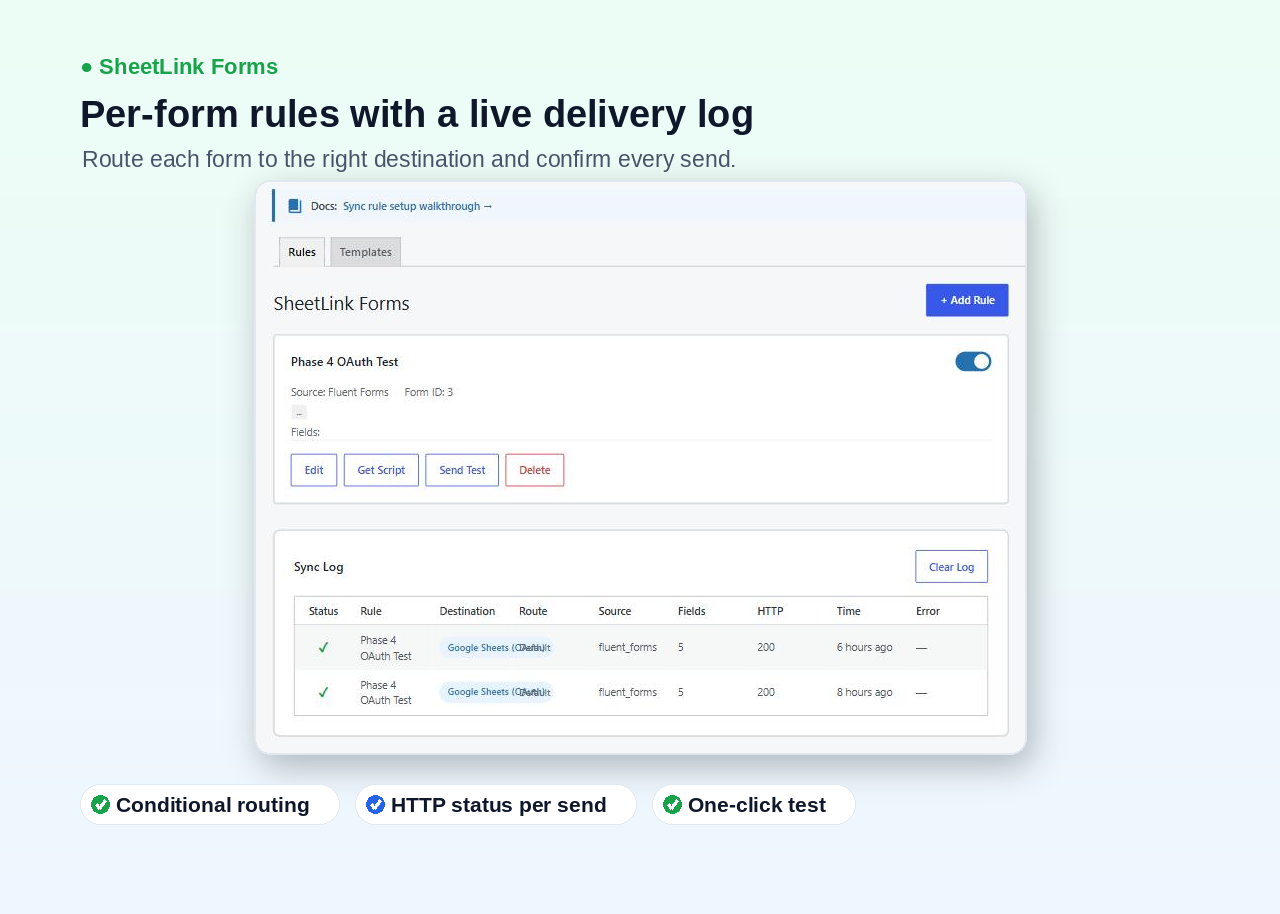Select the '6 hours ago' time cell
The height and width of the screenshot is (914, 1280).
[865, 647]
